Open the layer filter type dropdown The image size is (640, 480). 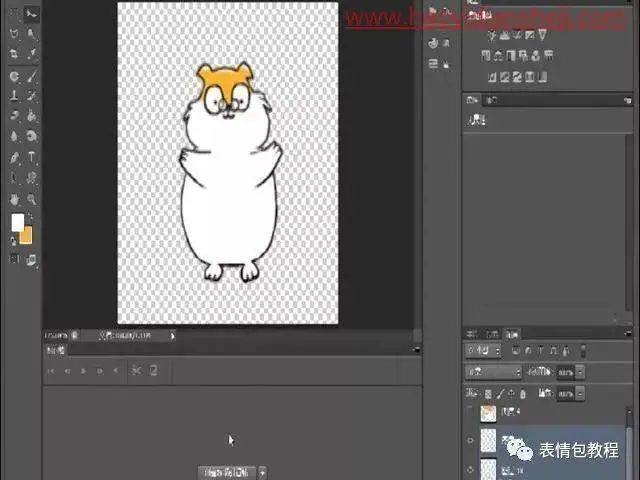coord(483,351)
